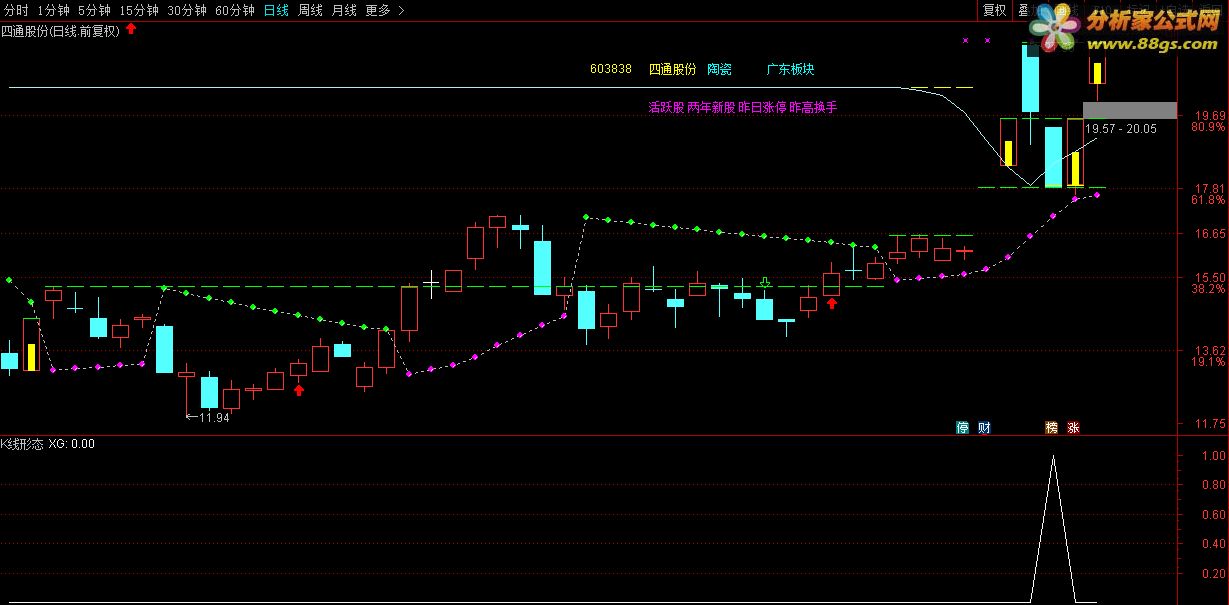The width and height of the screenshot is (1229, 605).
Task: Click the 广东板块 region label
Action: (791, 69)
